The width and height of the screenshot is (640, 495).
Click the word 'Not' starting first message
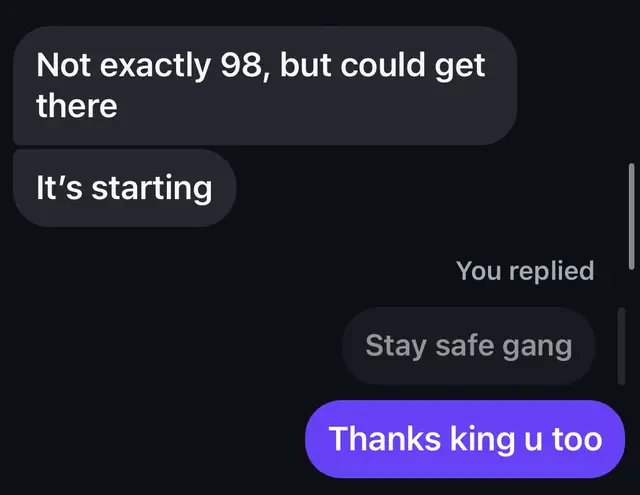[x=63, y=65]
